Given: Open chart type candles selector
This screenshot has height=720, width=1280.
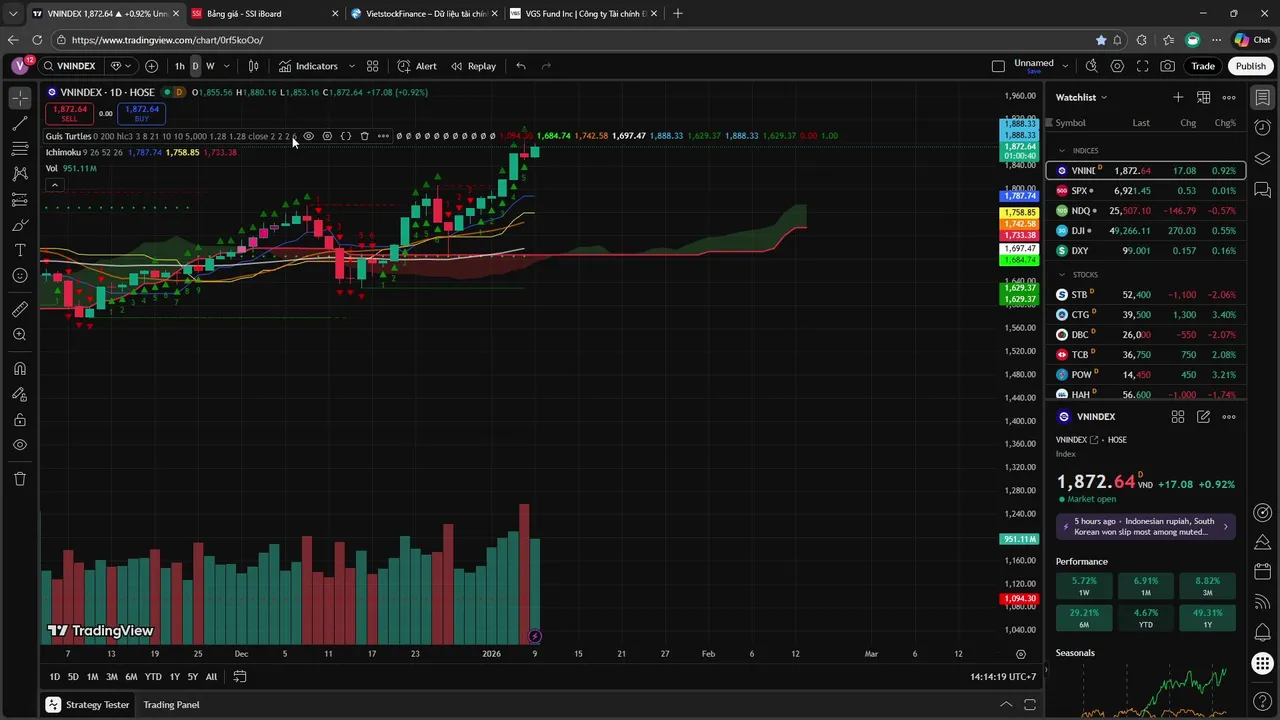Looking at the screenshot, I should 254,66.
